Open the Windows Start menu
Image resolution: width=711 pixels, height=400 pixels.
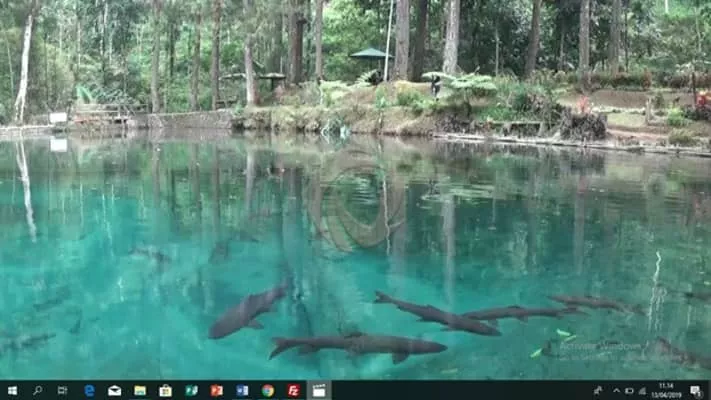[12, 390]
